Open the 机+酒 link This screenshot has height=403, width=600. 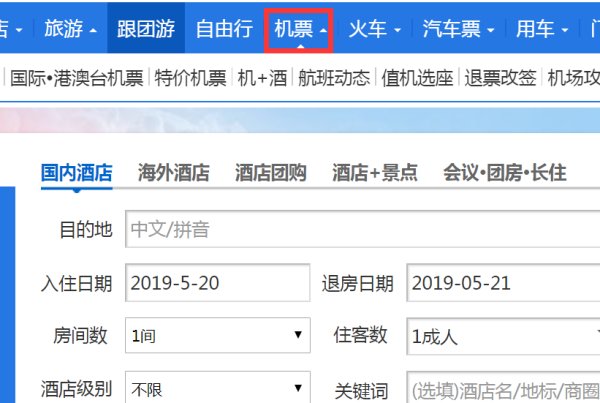(x=262, y=78)
